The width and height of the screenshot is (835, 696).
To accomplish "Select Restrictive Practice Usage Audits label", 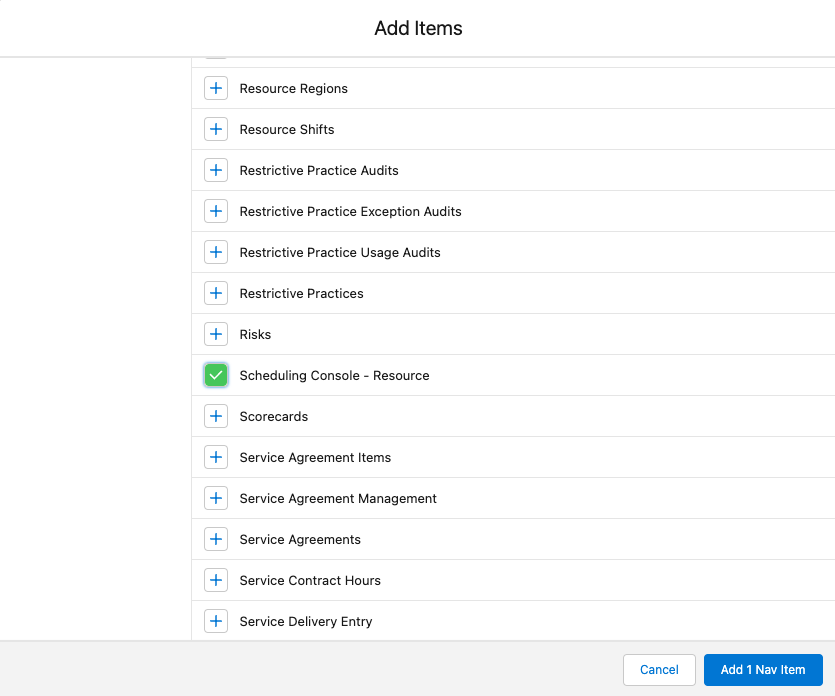I will pos(340,252).
